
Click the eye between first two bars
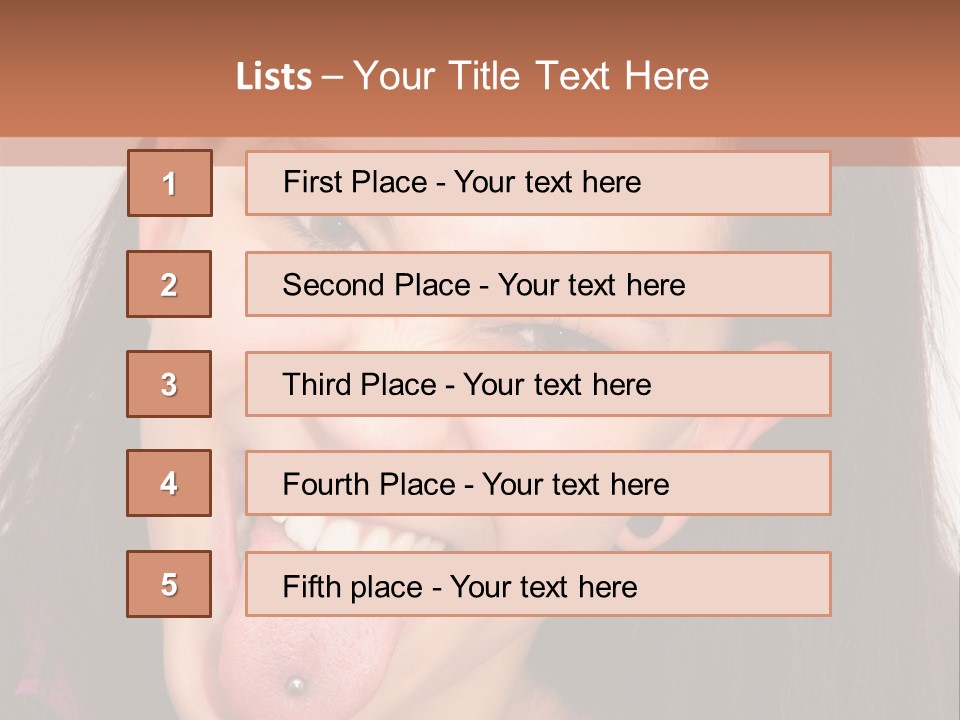click(x=335, y=232)
